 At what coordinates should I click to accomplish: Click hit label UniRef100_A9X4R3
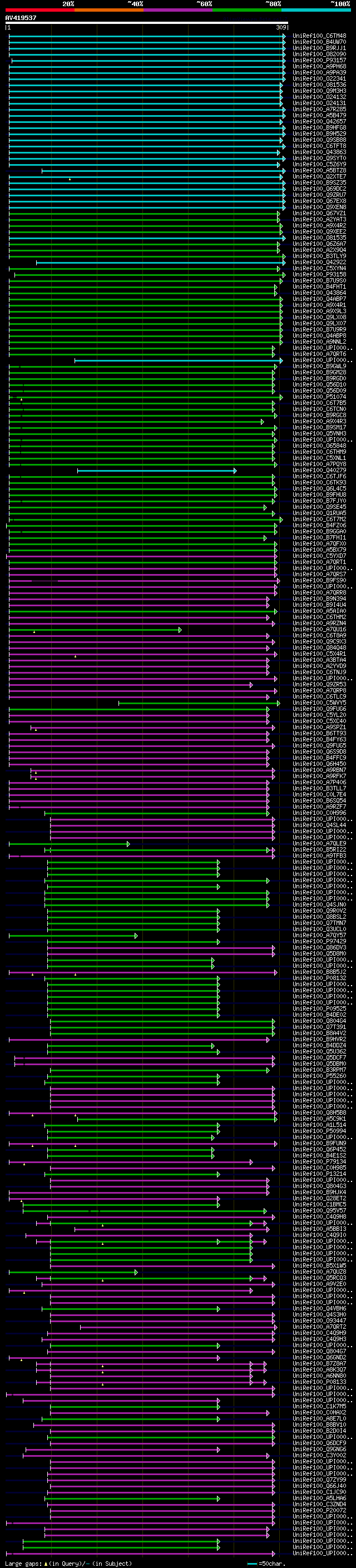pyautogui.click(x=319, y=421)
